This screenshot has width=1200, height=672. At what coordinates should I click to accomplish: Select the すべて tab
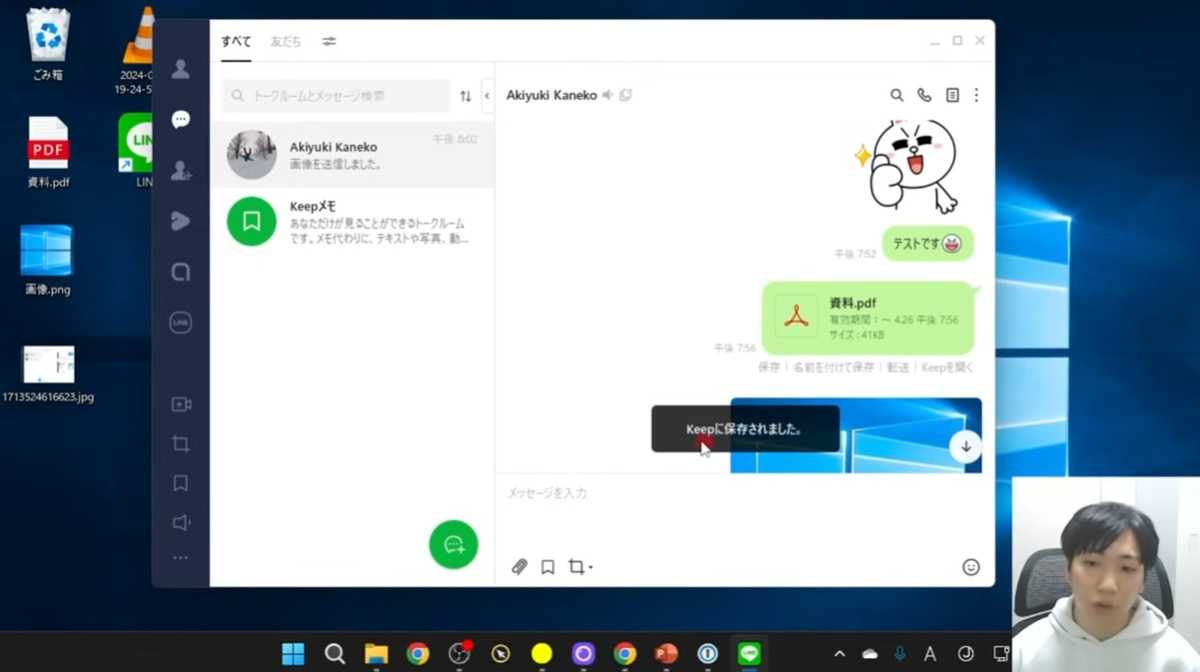pyautogui.click(x=236, y=41)
